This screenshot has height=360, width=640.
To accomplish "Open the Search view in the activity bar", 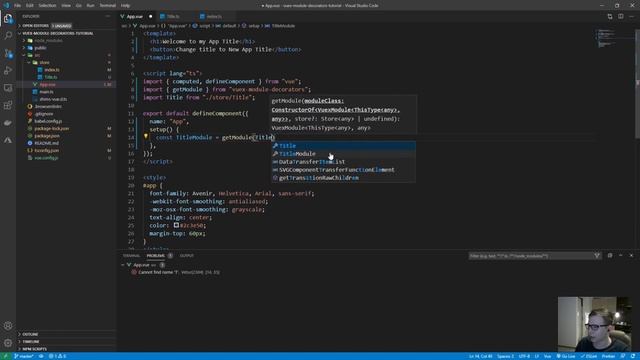I will pyautogui.click(x=8, y=36).
